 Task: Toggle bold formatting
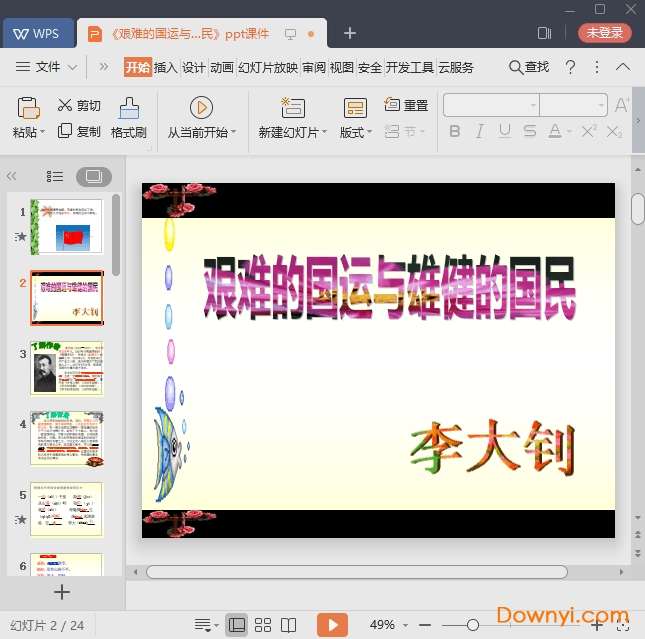click(455, 132)
